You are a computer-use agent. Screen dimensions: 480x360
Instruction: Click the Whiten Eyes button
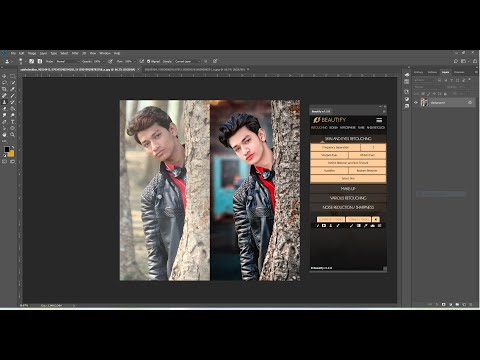[x=367, y=155]
